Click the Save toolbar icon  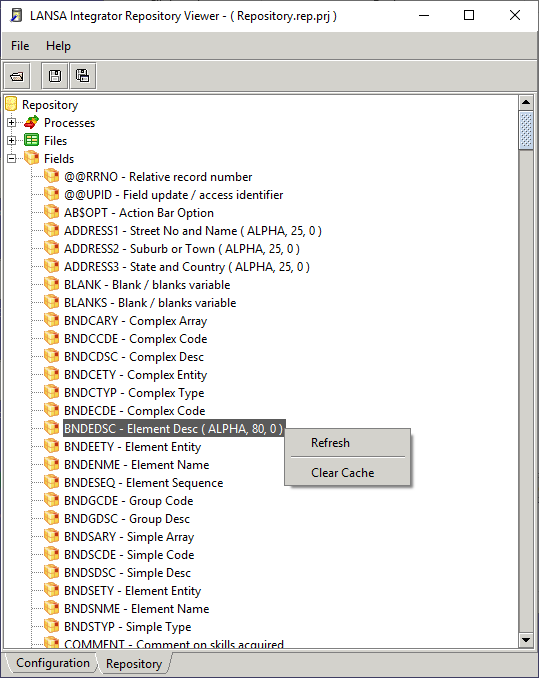(x=55, y=76)
